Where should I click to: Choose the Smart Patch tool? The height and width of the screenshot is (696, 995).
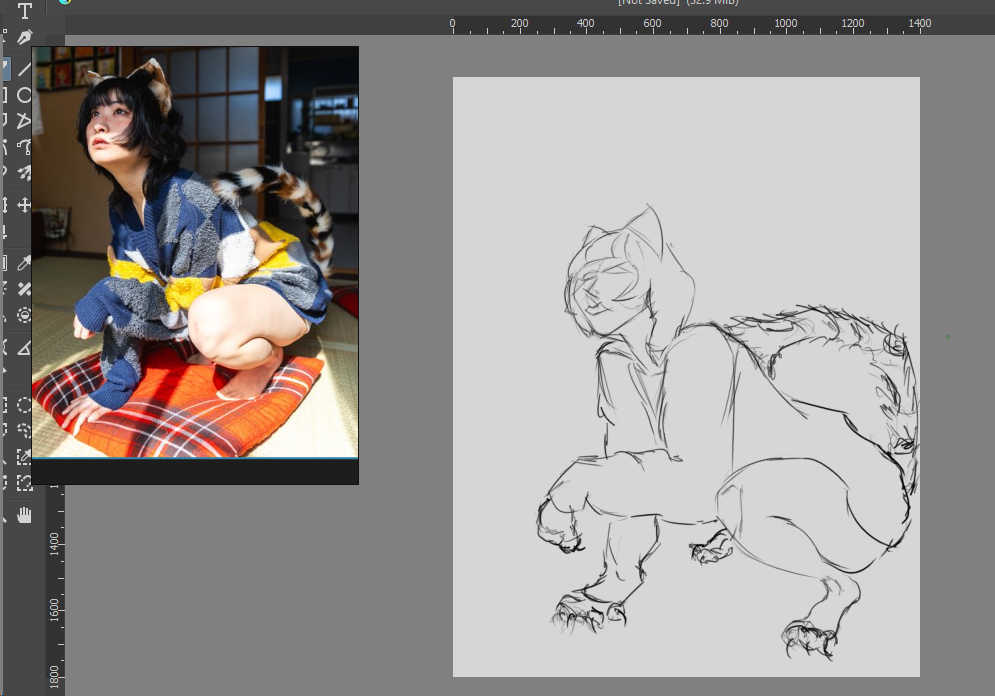[x=24, y=289]
